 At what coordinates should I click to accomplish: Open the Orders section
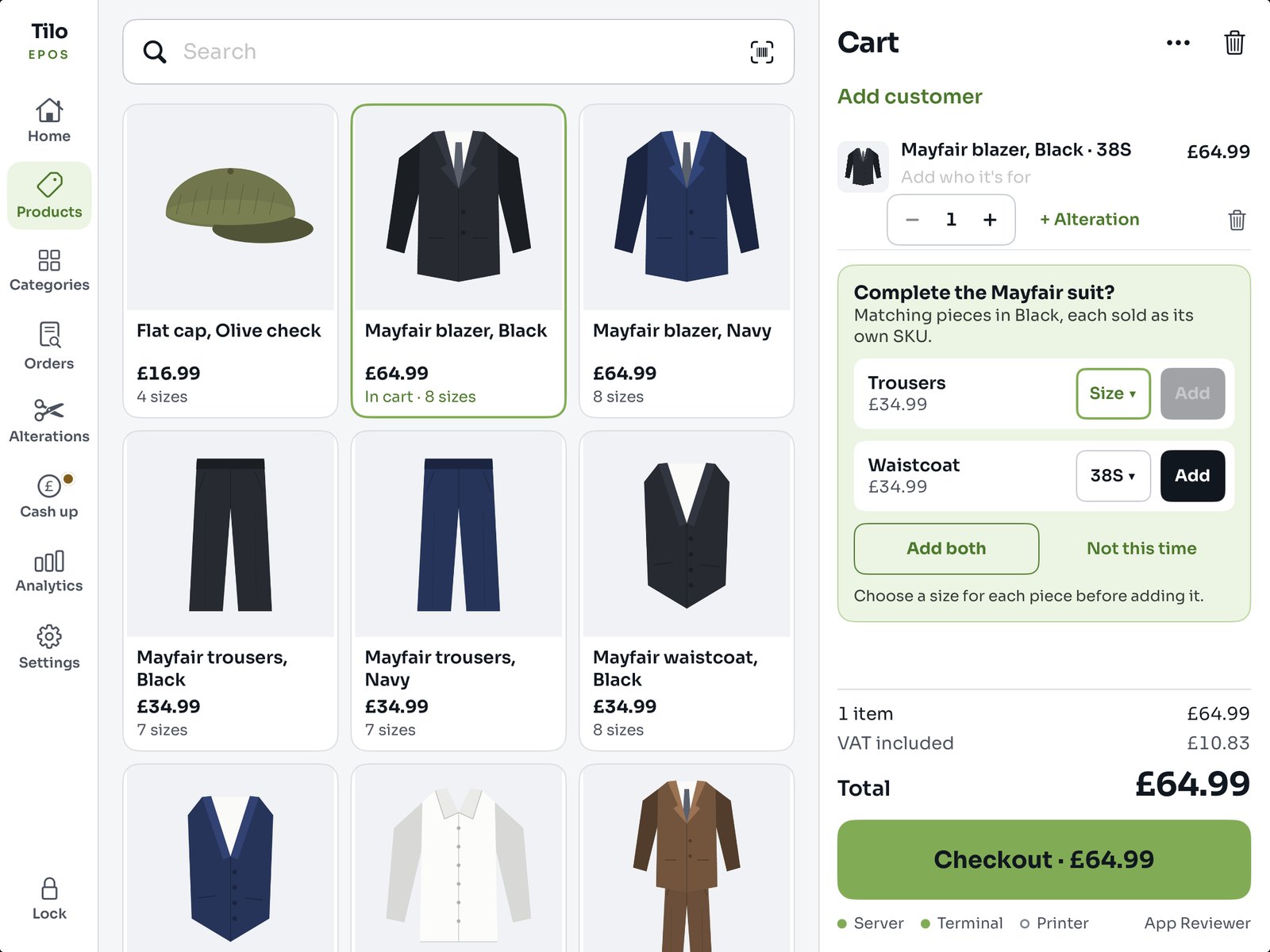tap(49, 346)
